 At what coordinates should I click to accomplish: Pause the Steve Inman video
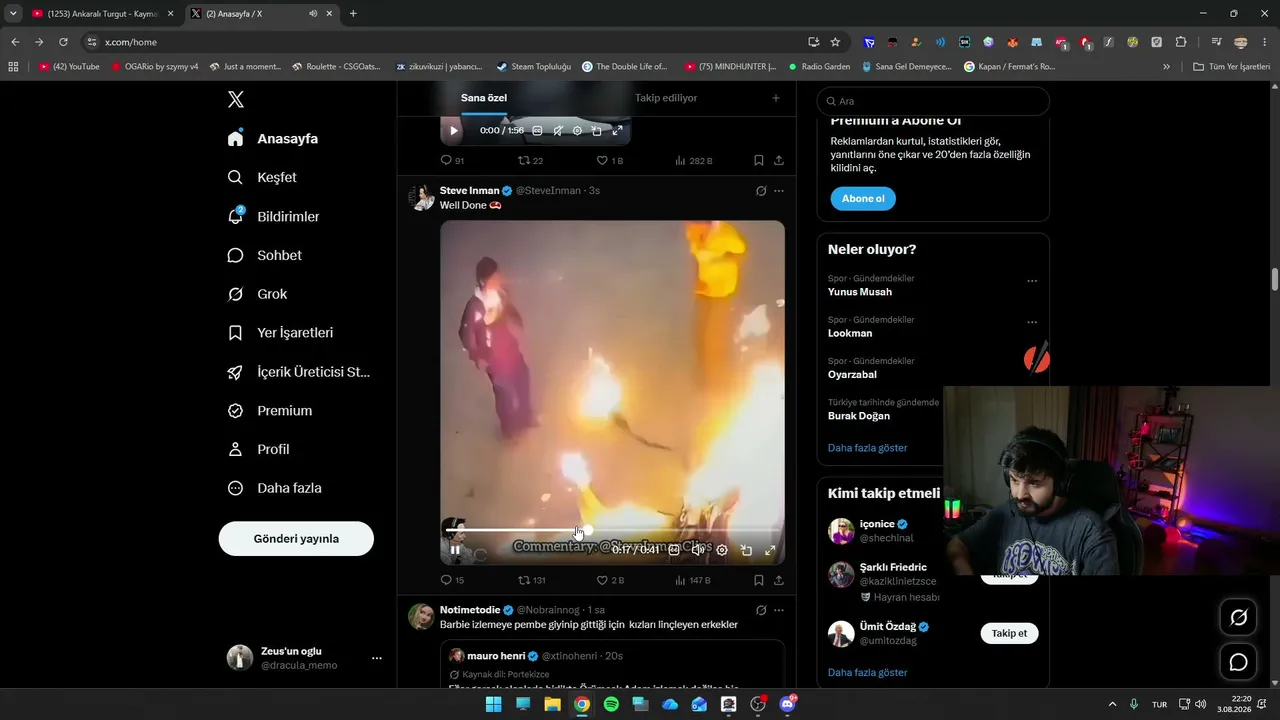click(455, 549)
